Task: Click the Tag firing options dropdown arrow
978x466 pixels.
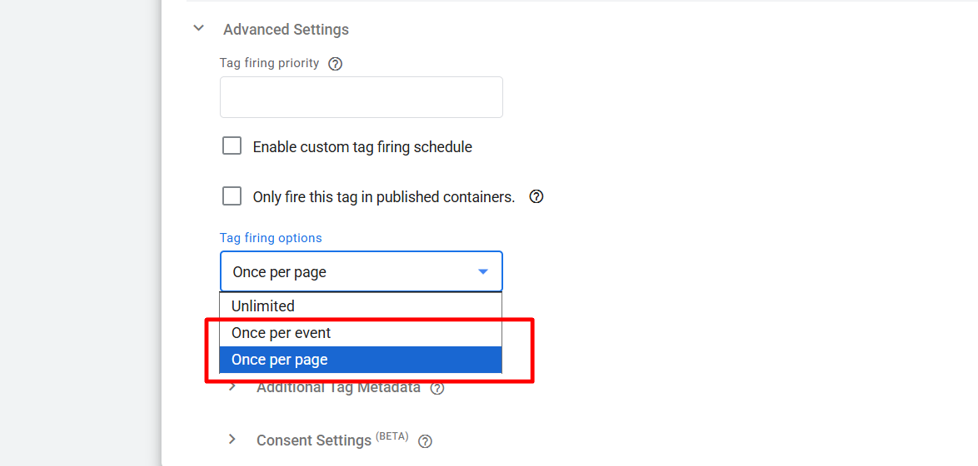Action: tap(483, 272)
